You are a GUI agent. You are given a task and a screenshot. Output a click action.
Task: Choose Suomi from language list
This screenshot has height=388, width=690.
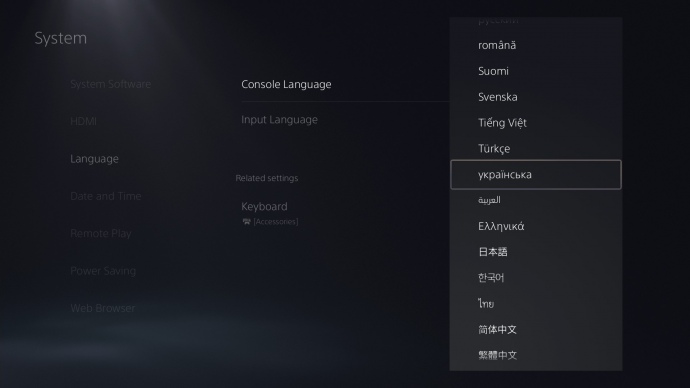point(536,71)
